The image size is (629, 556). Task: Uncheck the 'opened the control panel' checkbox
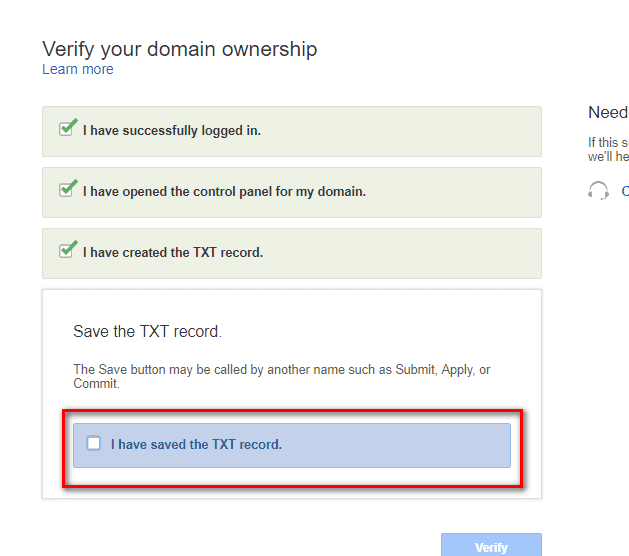coord(66,190)
